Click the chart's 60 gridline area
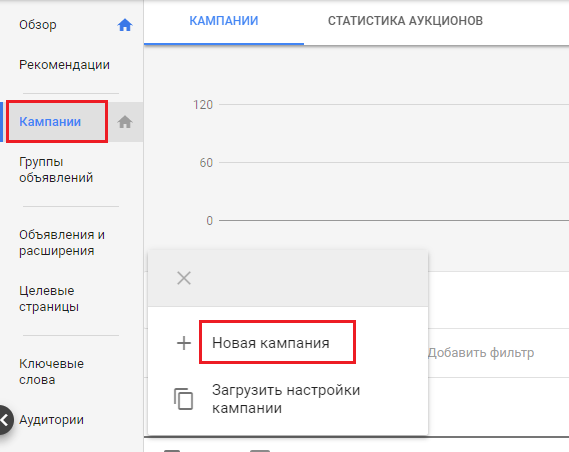The image size is (569, 452). click(x=394, y=163)
